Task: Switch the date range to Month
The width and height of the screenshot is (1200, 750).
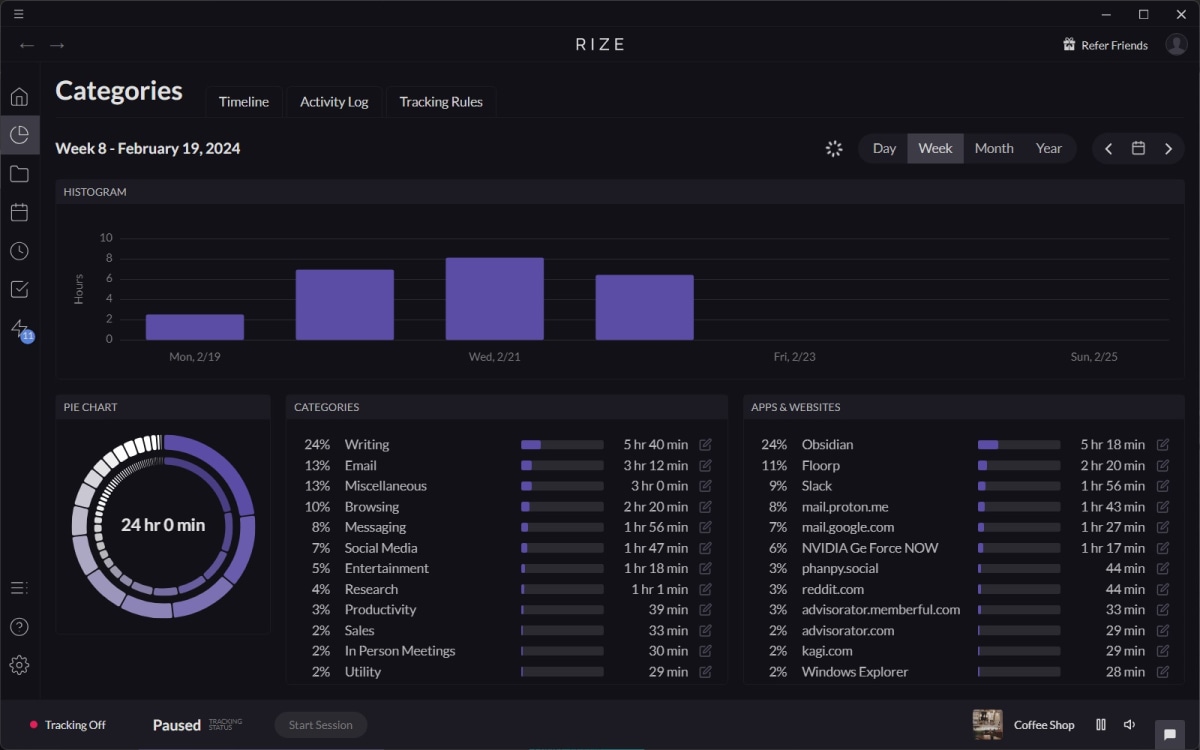Action: point(994,148)
